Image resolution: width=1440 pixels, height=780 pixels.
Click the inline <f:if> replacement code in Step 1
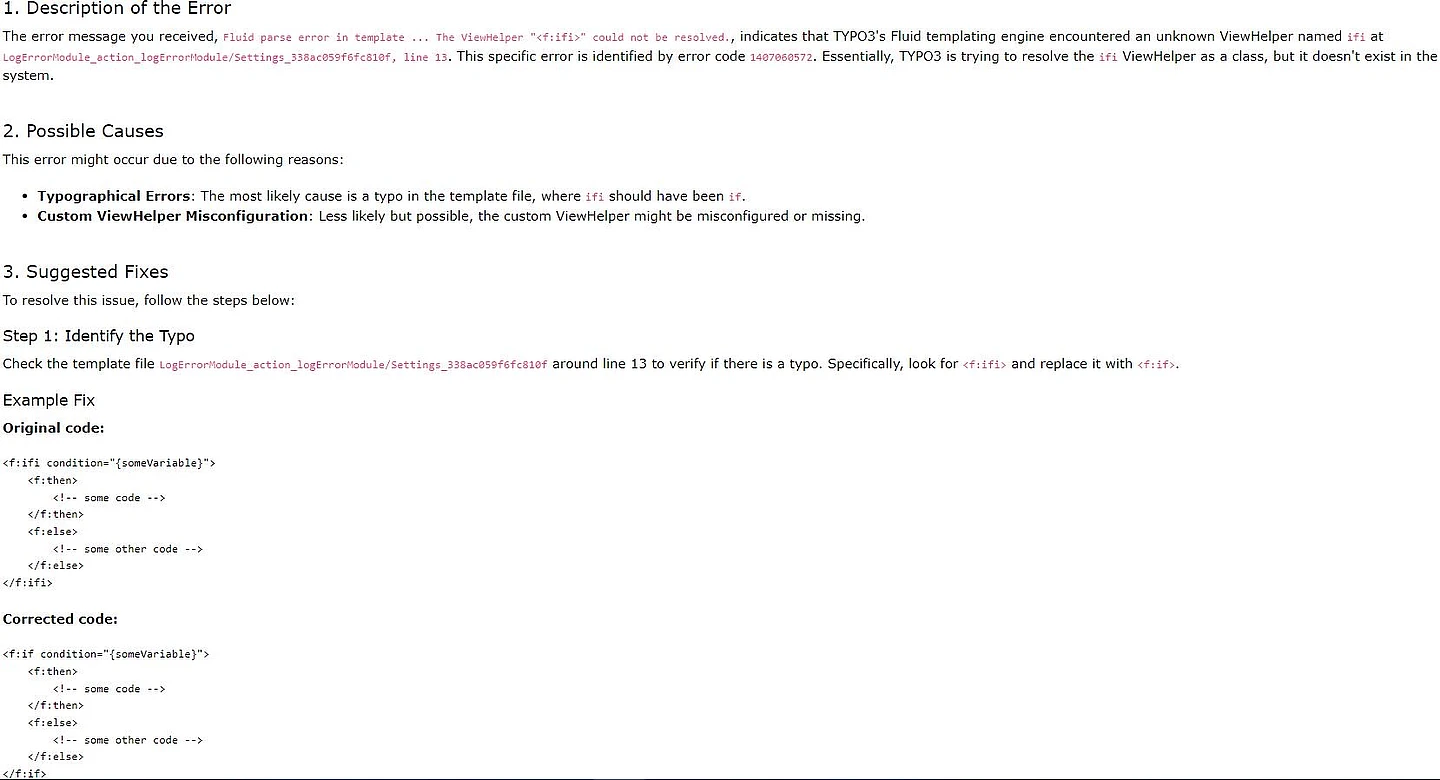click(x=1157, y=365)
